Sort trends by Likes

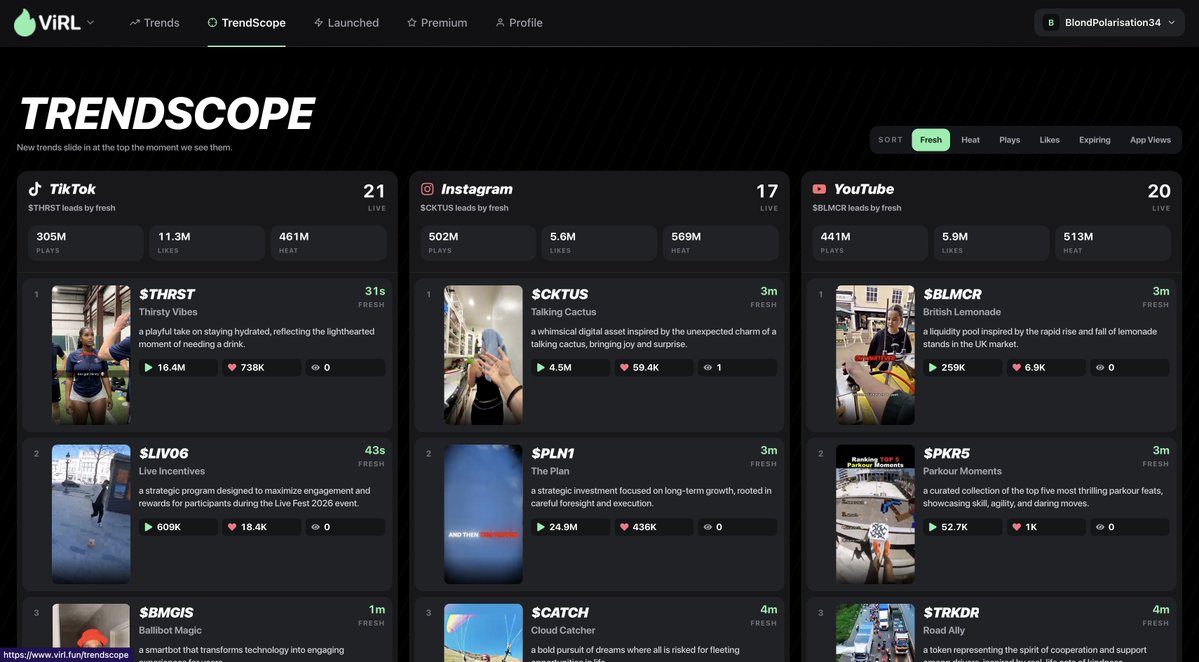[x=1049, y=140]
